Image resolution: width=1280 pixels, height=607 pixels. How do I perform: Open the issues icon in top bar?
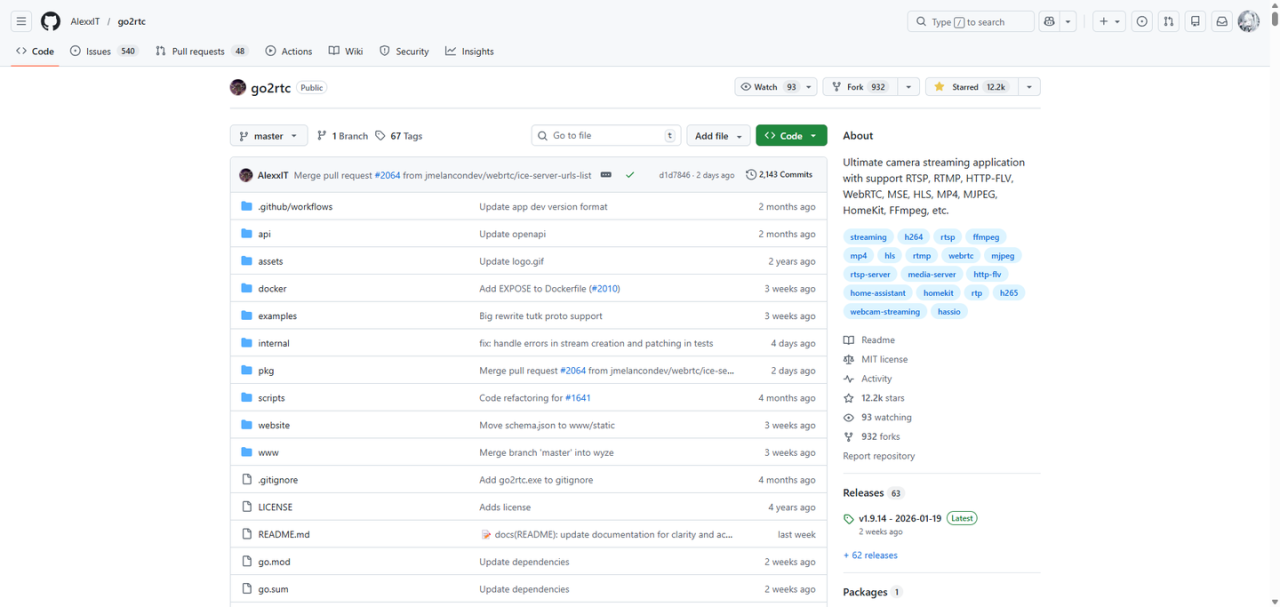click(x=1141, y=22)
